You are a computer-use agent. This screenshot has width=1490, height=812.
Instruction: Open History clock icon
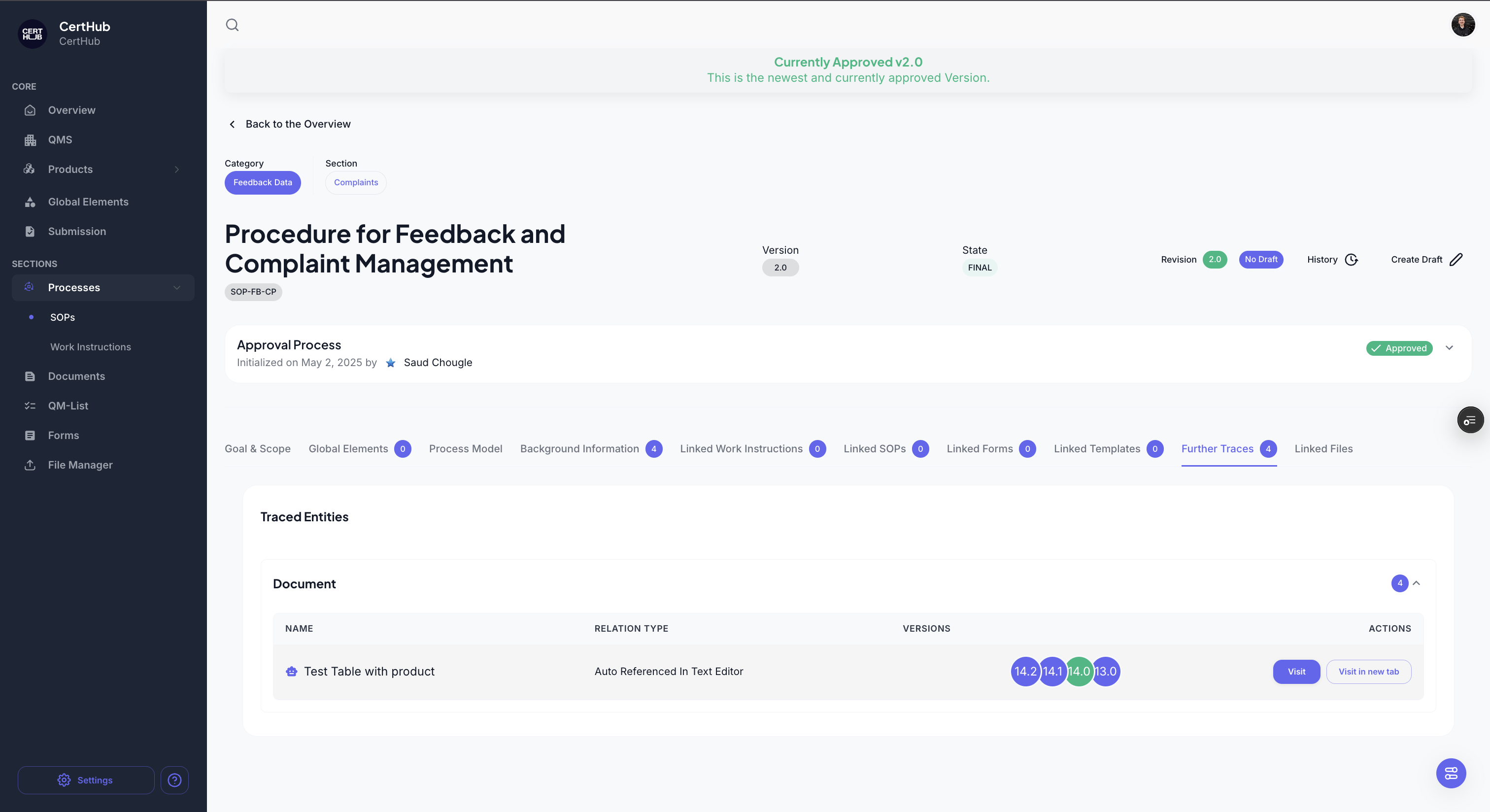[1351, 260]
